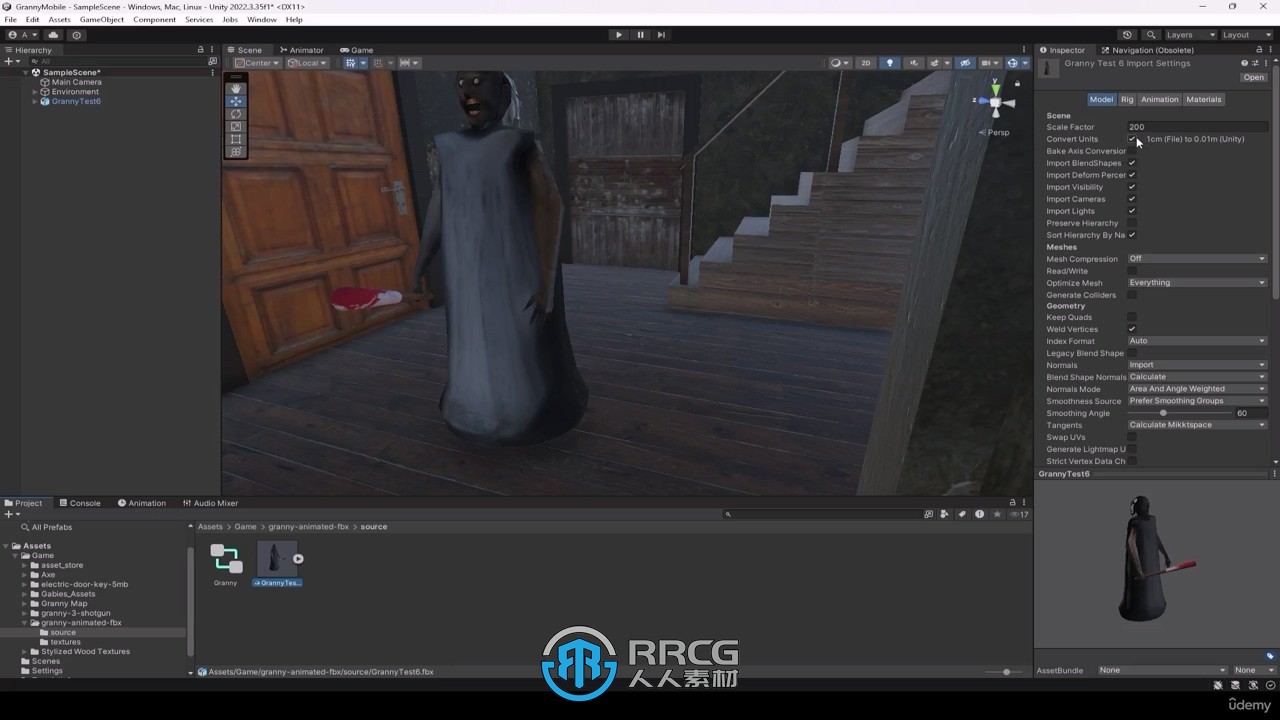
Task: Enable Generate Colliders checkbox
Action: 1132,295
